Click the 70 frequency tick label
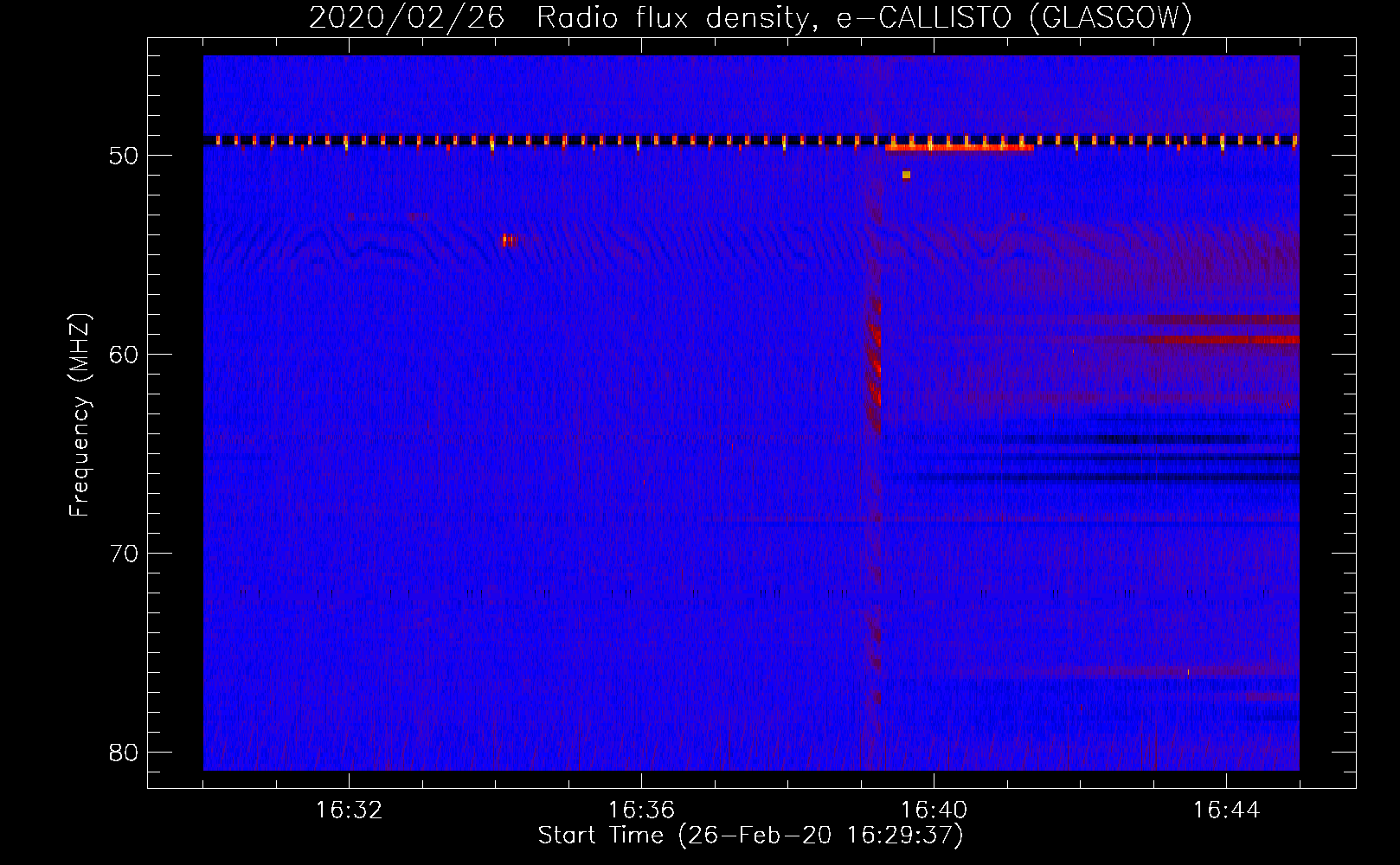Image resolution: width=1400 pixels, height=865 pixels. pos(124,554)
